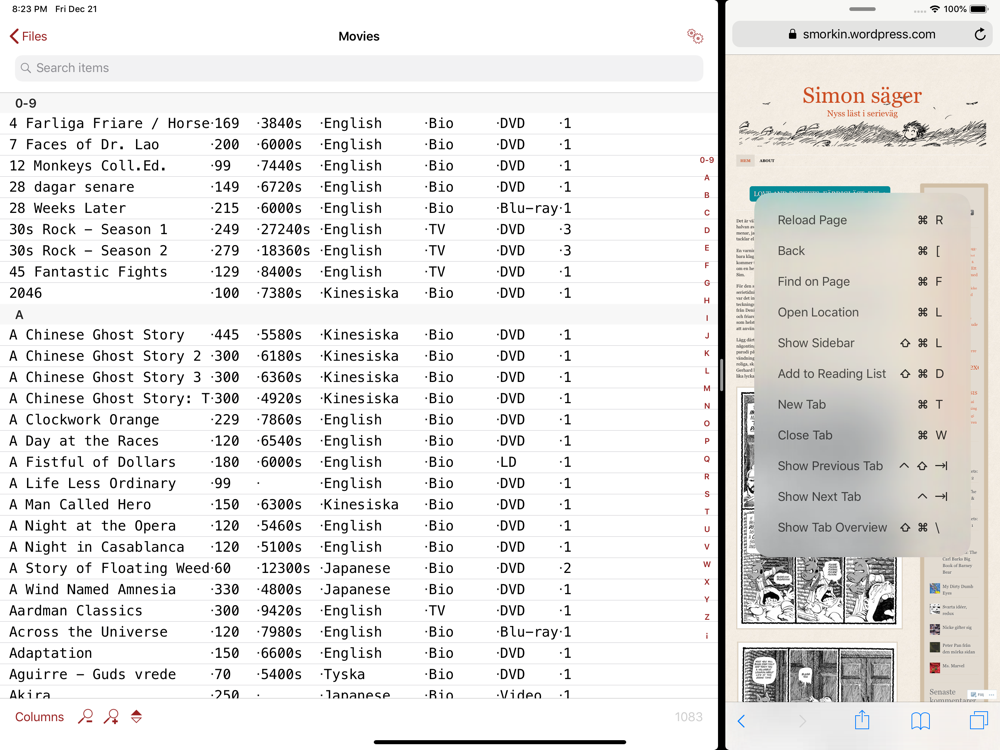Select the Aardman Classics row
This screenshot has height=750, width=1000.
[359, 610]
